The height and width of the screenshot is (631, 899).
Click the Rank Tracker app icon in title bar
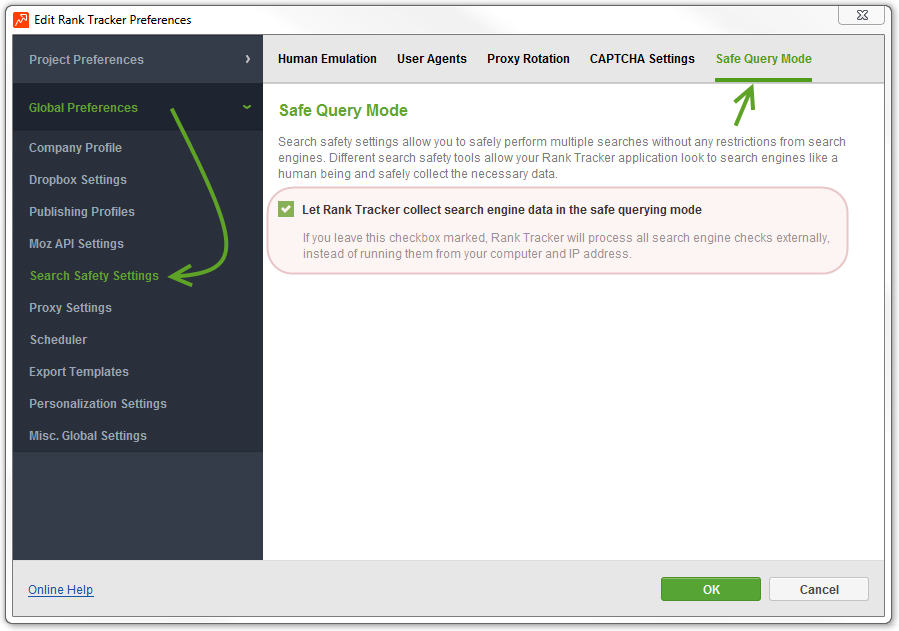pyautogui.click(x=21, y=19)
